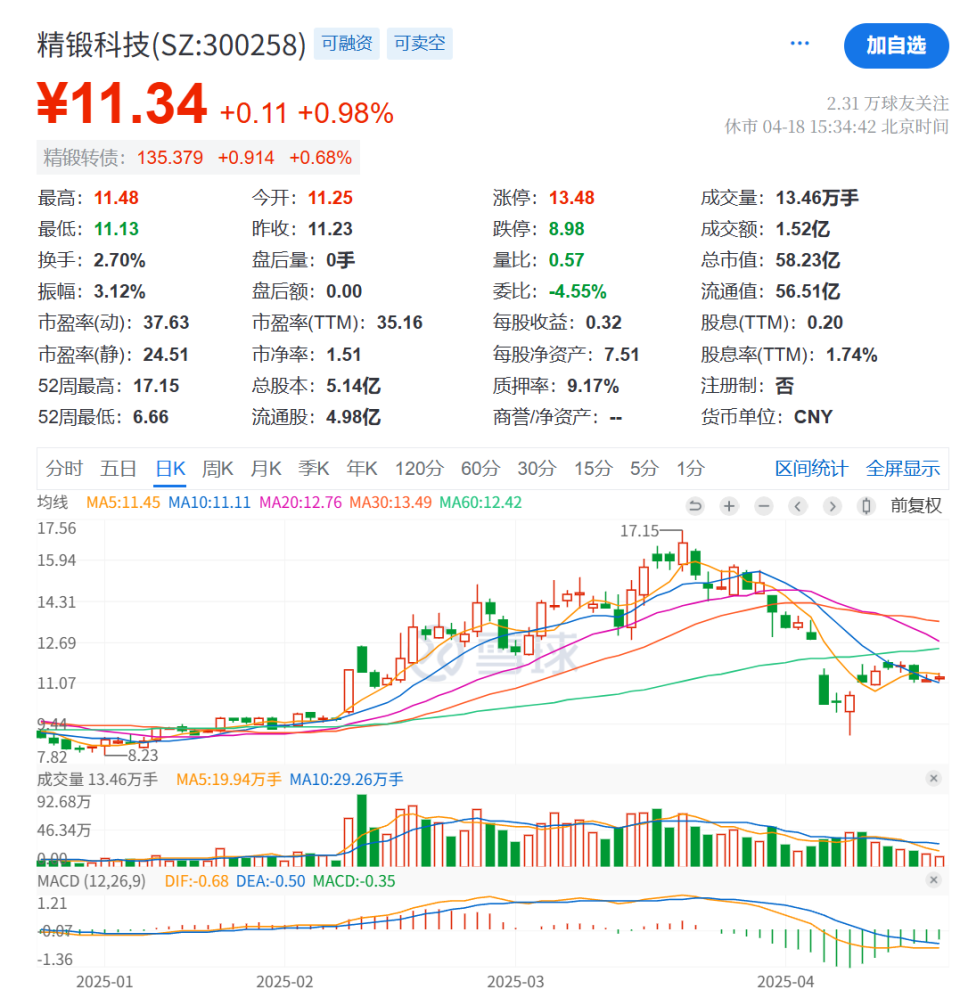Toggle the candlestick display icon

pyautogui.click(x=866, y=506)
